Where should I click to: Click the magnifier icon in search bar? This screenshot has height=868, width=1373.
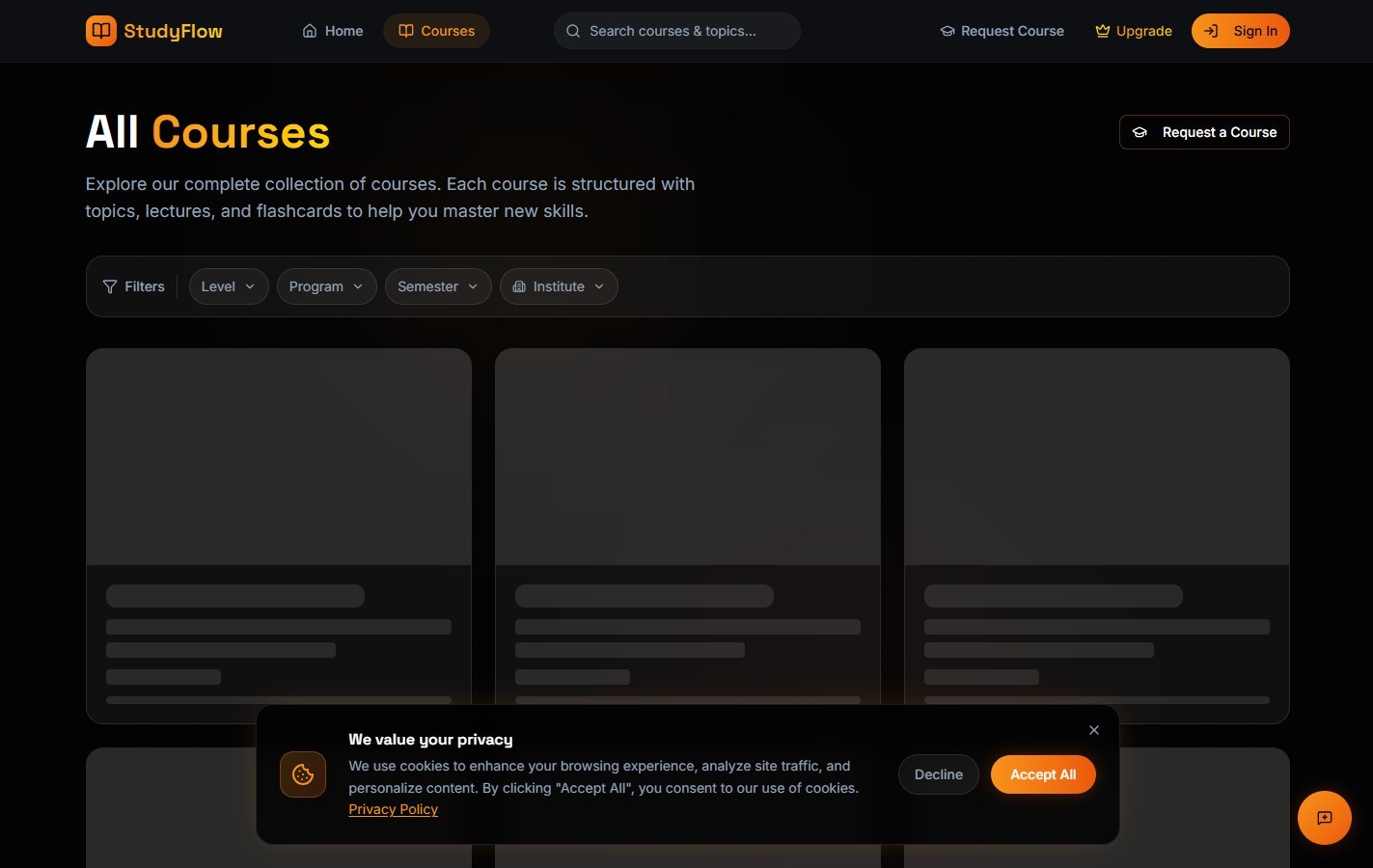(x=573, y=31)
